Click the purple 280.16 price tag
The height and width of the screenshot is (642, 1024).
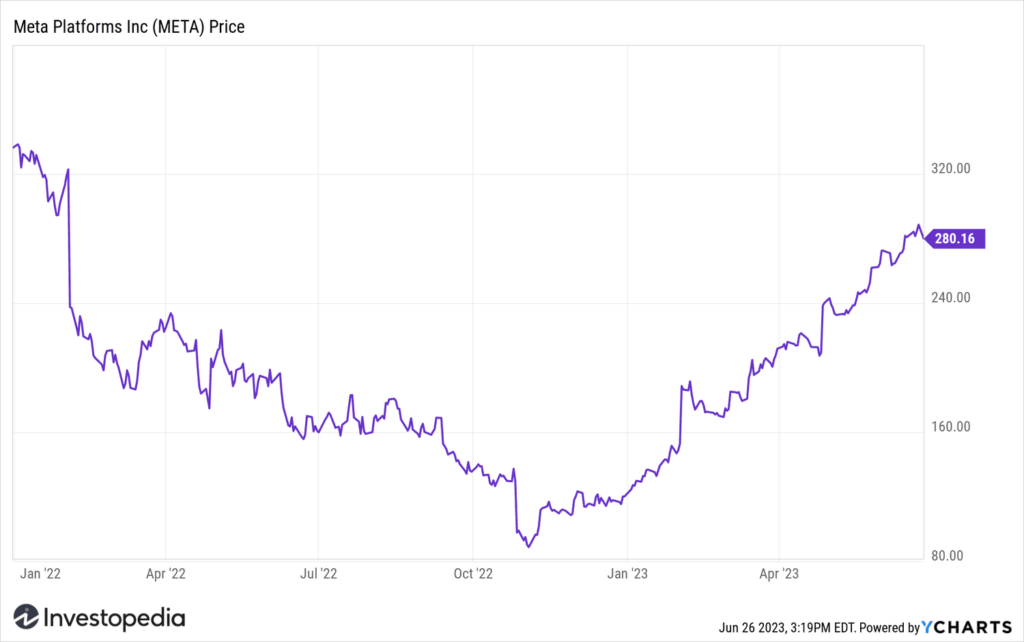click(955, 238)
